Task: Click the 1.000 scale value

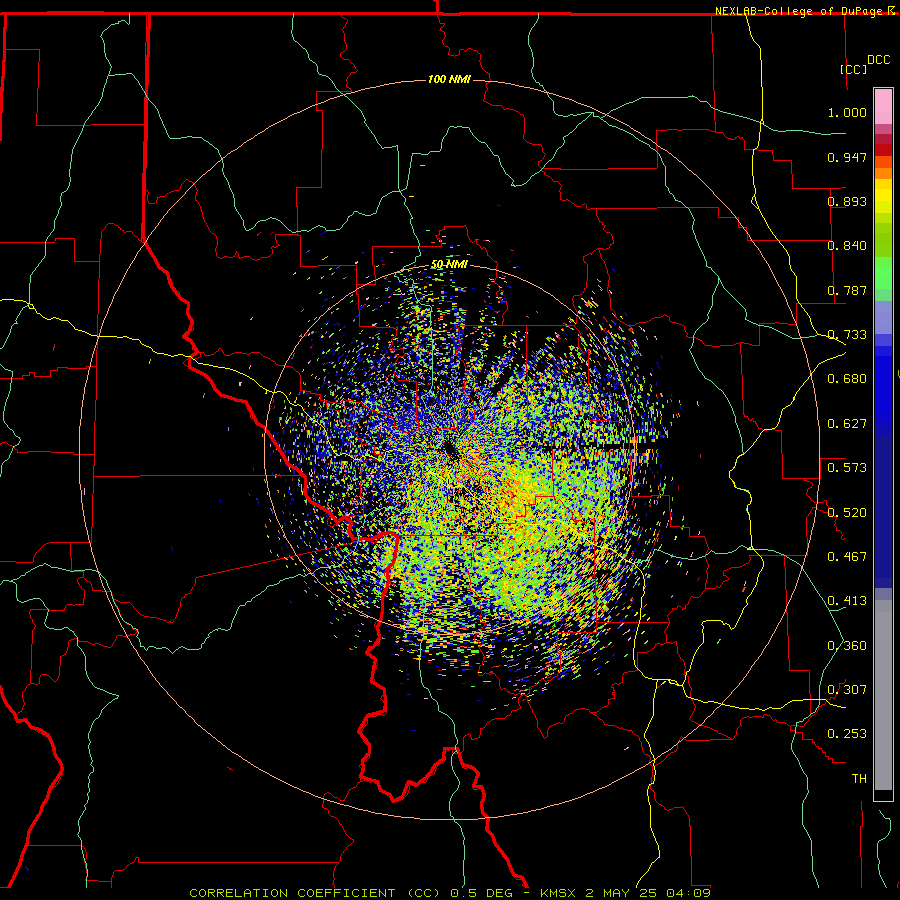Action: tap(847, 112)
